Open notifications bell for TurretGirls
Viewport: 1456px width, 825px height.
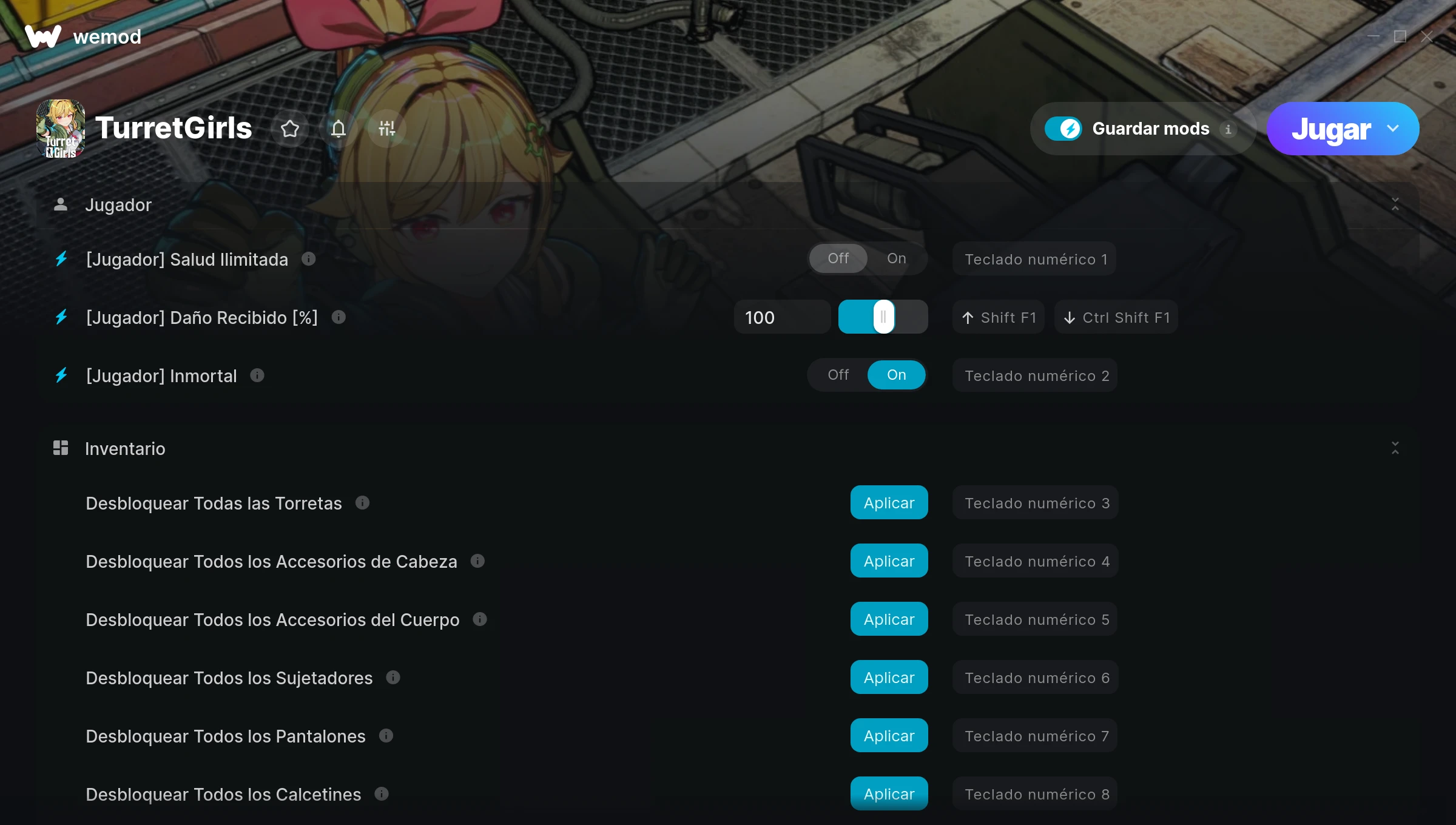tap(339, 129)
